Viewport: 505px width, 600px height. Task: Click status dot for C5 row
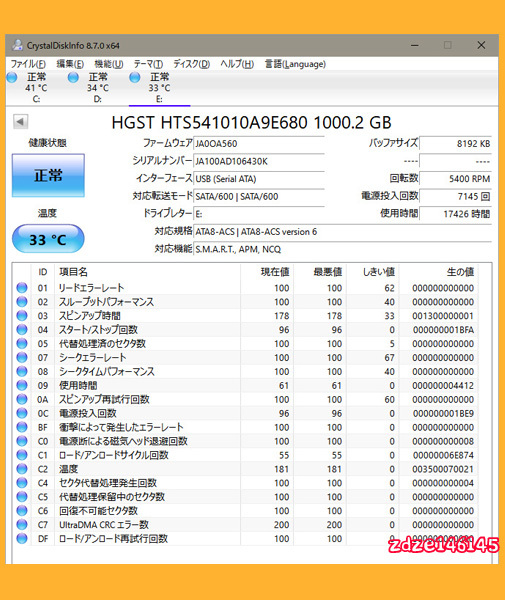(22, 497)
